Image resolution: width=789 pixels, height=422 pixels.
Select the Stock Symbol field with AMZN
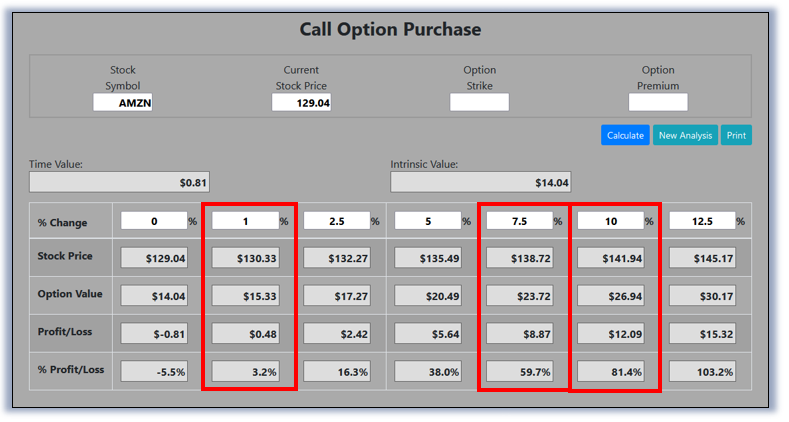click(123, 103)
